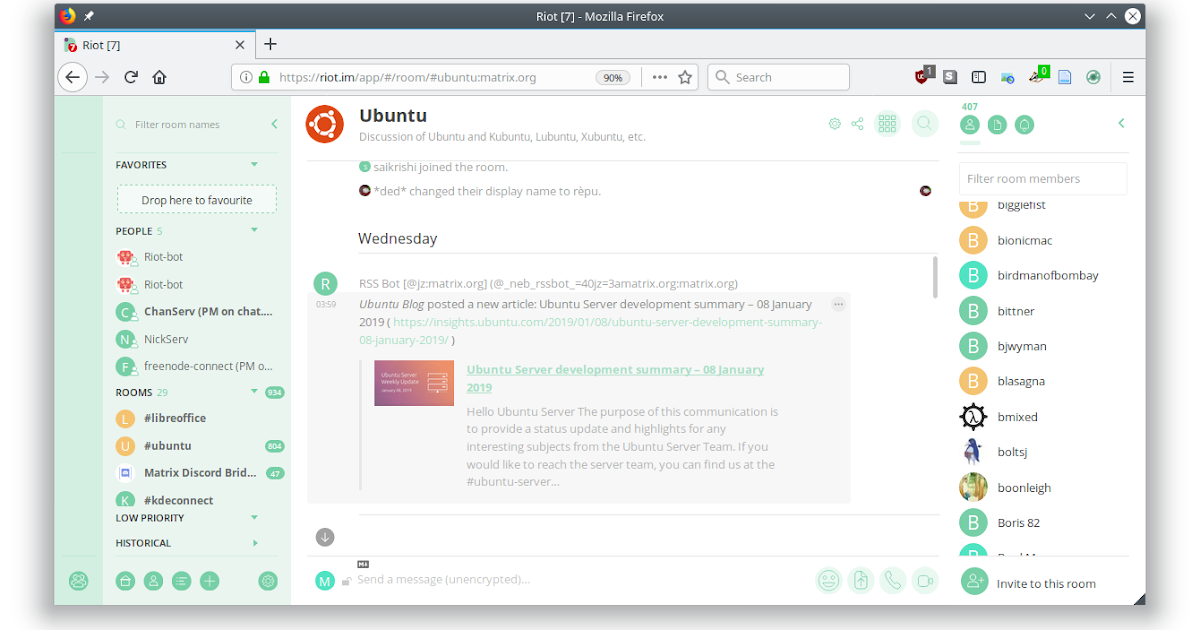
Task: Share the Ubuntu room via share icon
Action: pyautogui.click(x=857, y=124)
